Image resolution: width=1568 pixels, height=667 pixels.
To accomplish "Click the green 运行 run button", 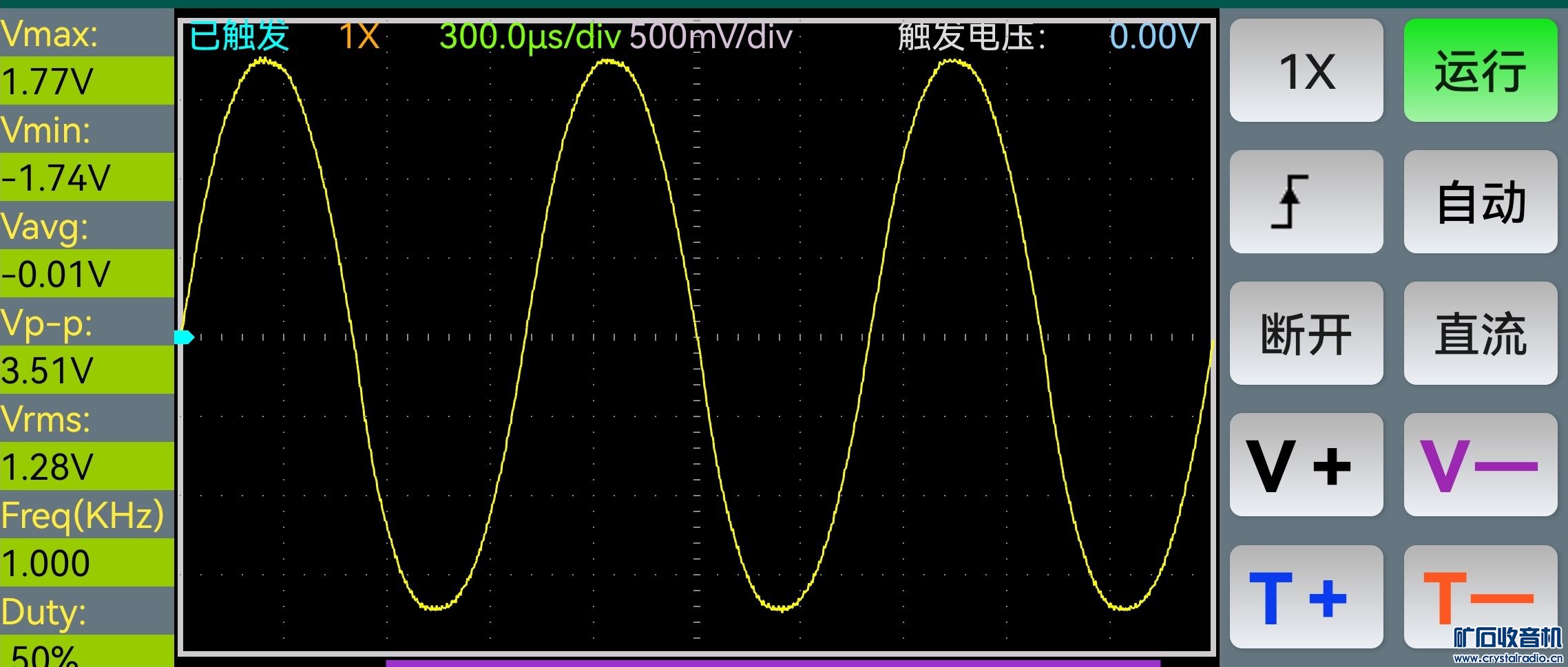I will 1481,70.
